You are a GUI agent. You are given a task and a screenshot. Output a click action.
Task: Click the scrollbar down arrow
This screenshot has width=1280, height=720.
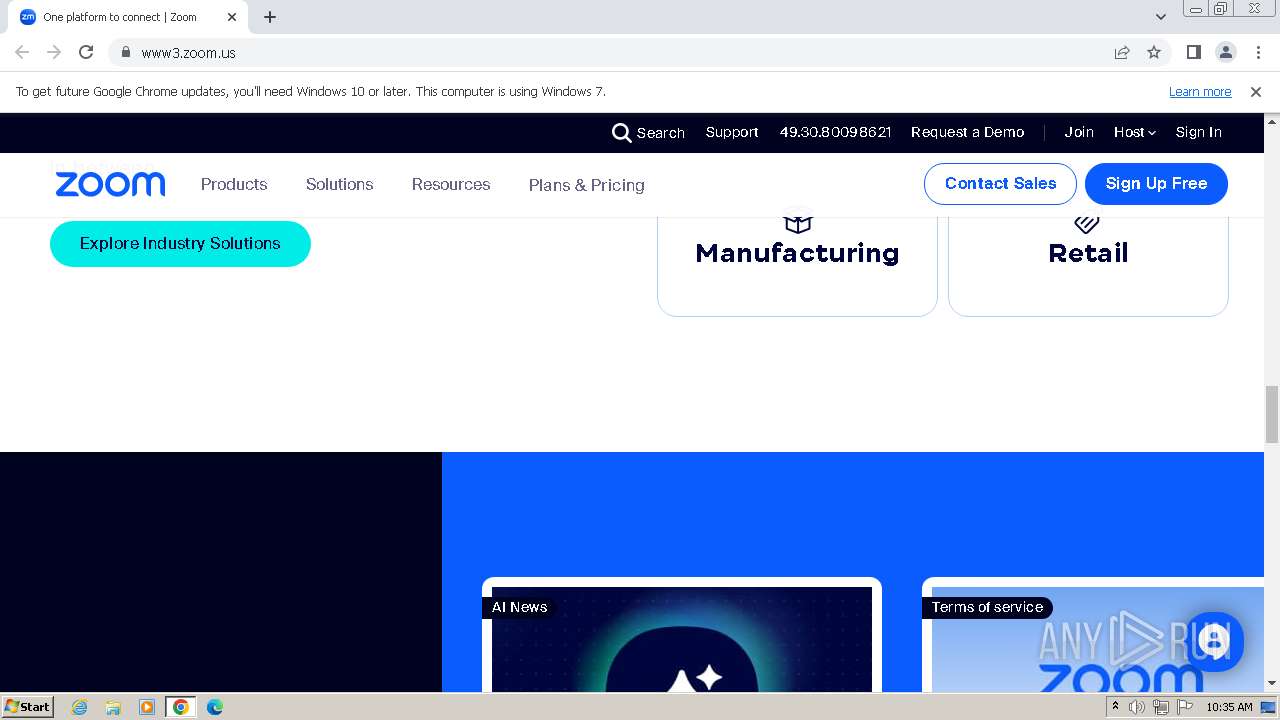1272,684
